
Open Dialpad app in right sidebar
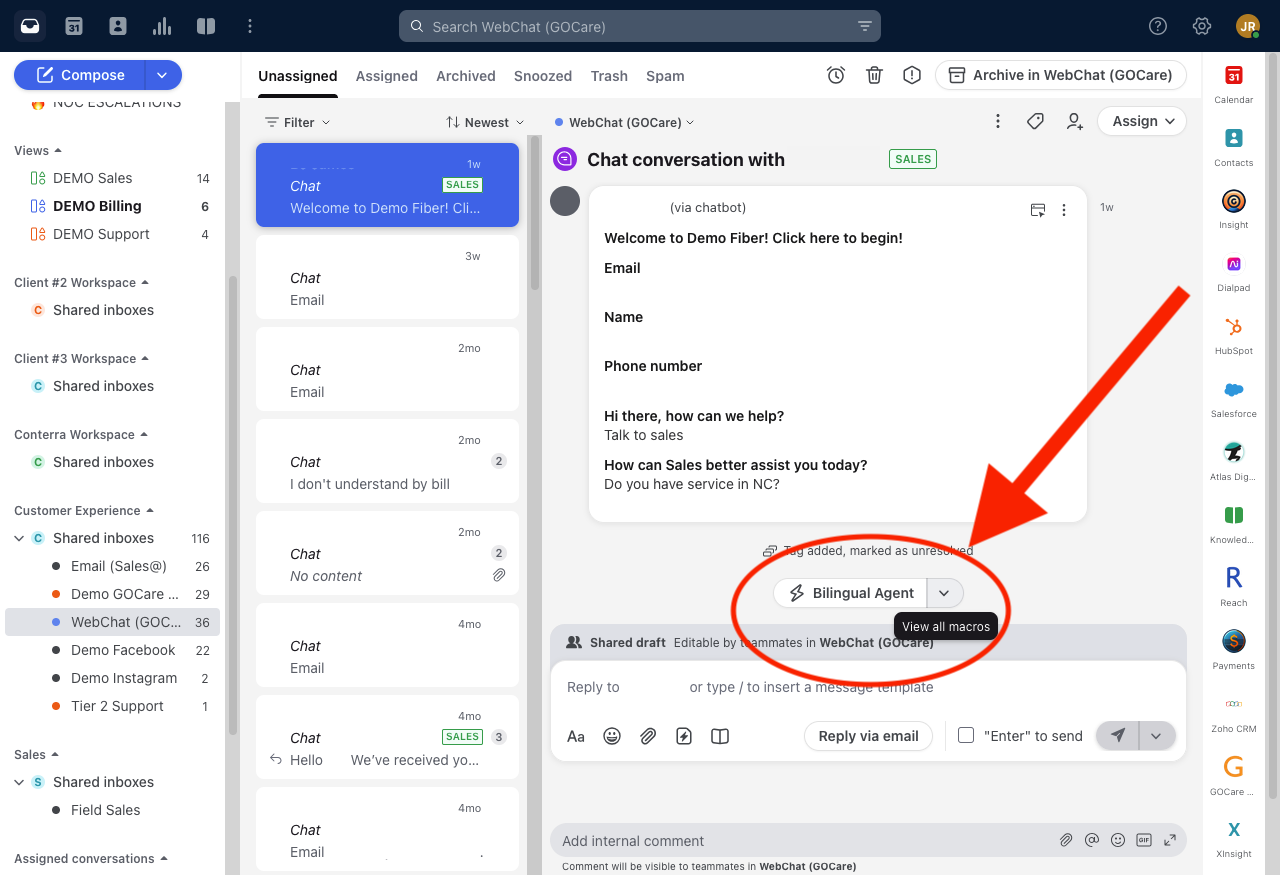pyautogui.click(x=1233, y=274)
